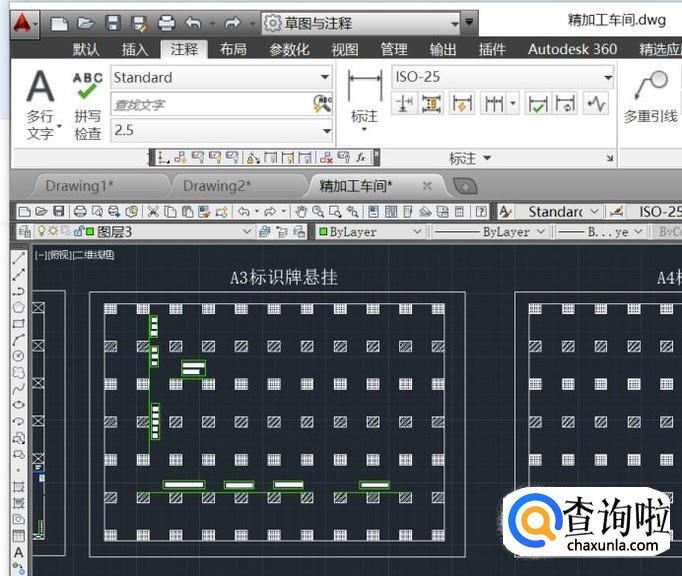Select the 注释 ribbon tab
Image resolution: width=682 pixels, height=576 pixels.
pyautogui.click(x=184, y=49)
